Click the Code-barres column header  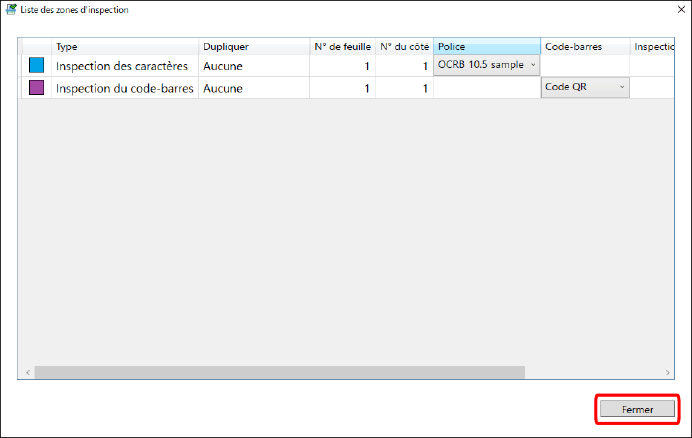pyautogui.click(x=585, y=47)
